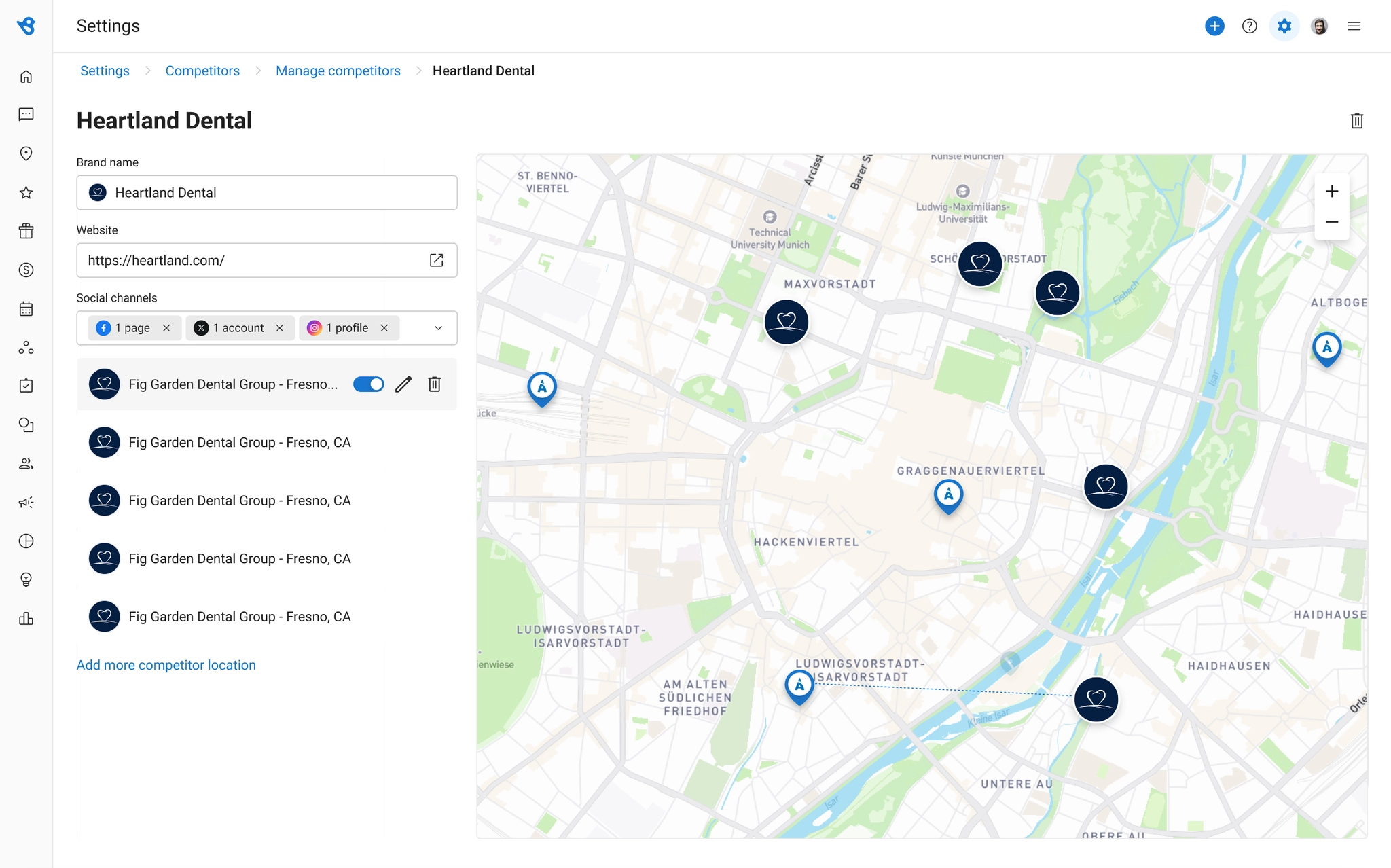Click the Website URL input field
Screen dimensions: 1391x868
tap(267, 260)
